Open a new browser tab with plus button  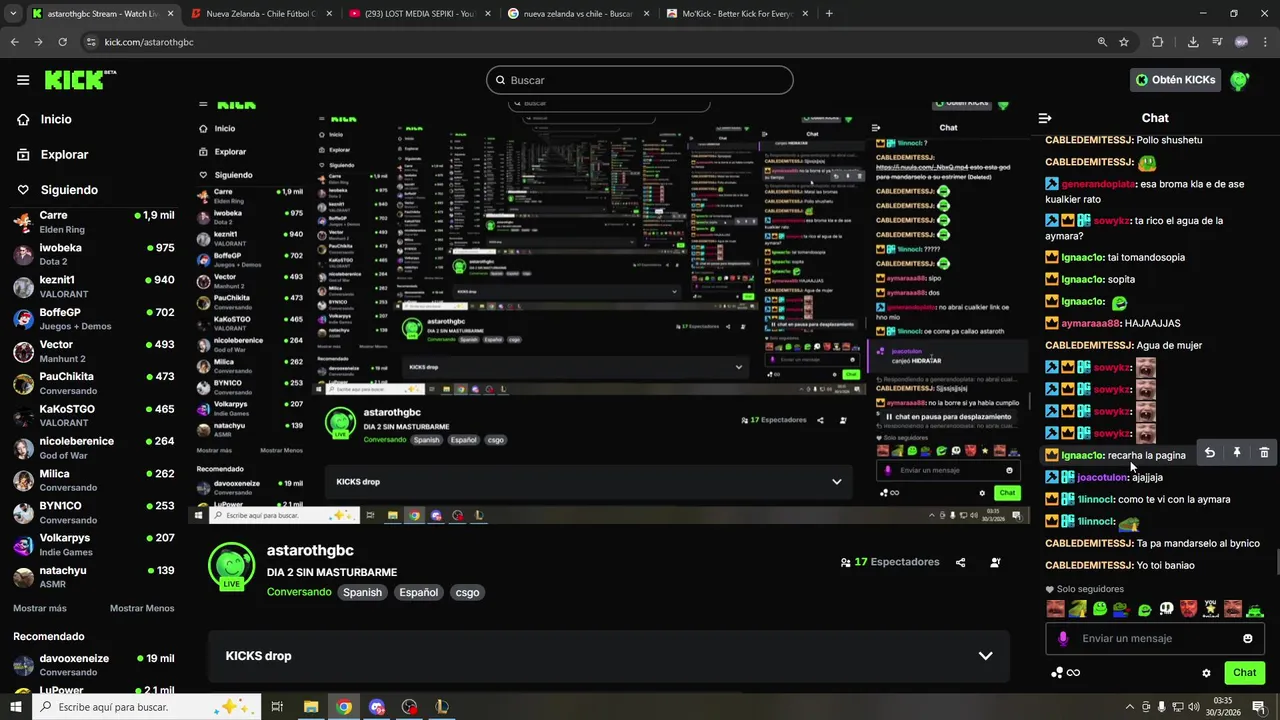tap(829, 14)
